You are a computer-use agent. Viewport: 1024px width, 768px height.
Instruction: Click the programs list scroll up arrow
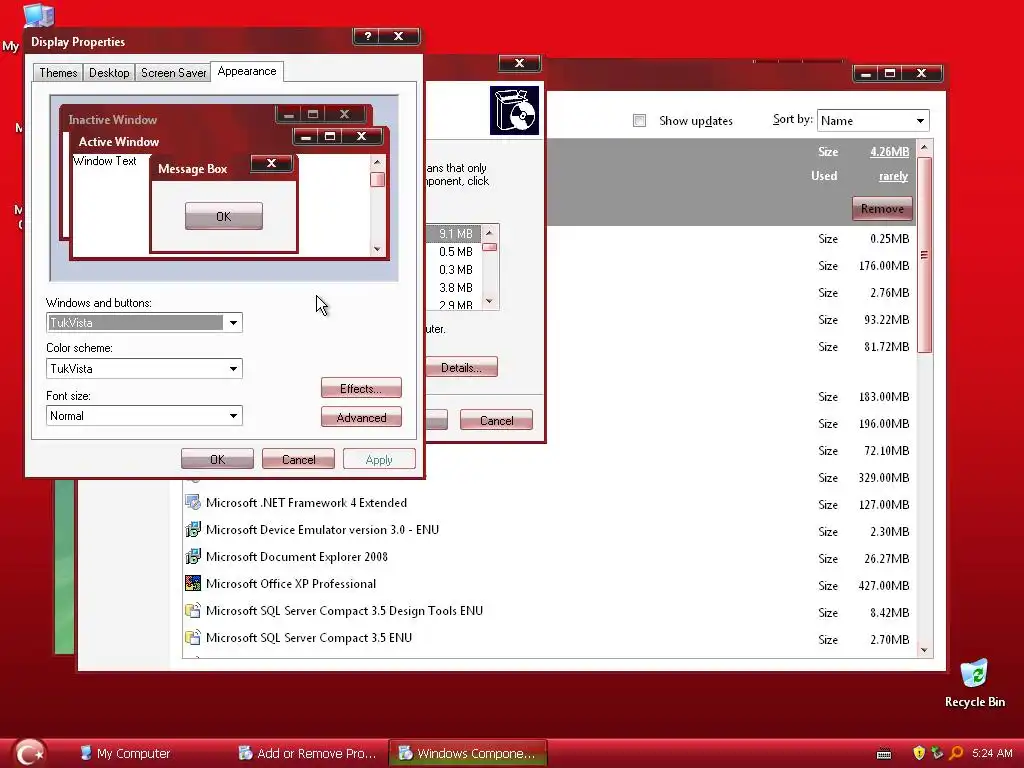924,148
